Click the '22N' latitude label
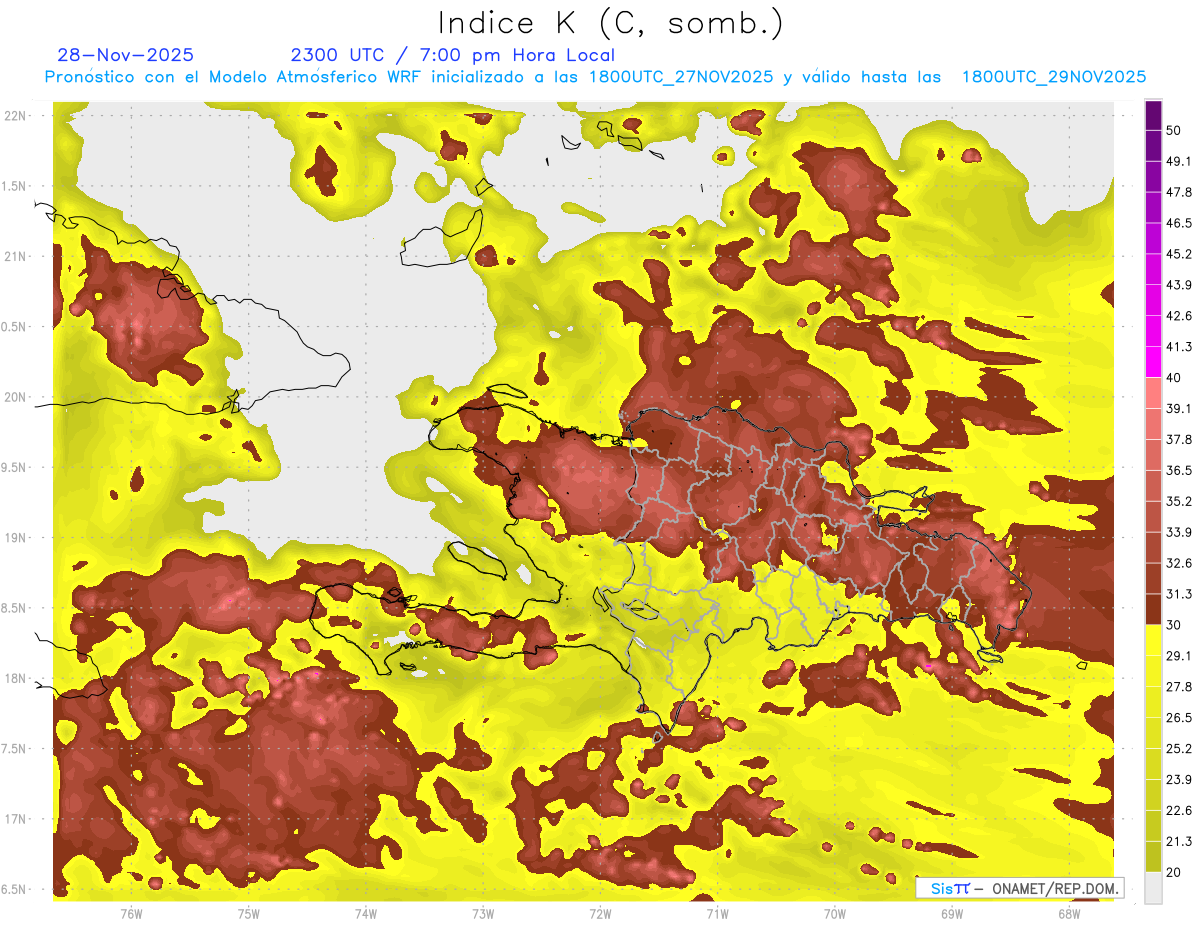Viewport: 1200px width, 927px height. (16, 115)
